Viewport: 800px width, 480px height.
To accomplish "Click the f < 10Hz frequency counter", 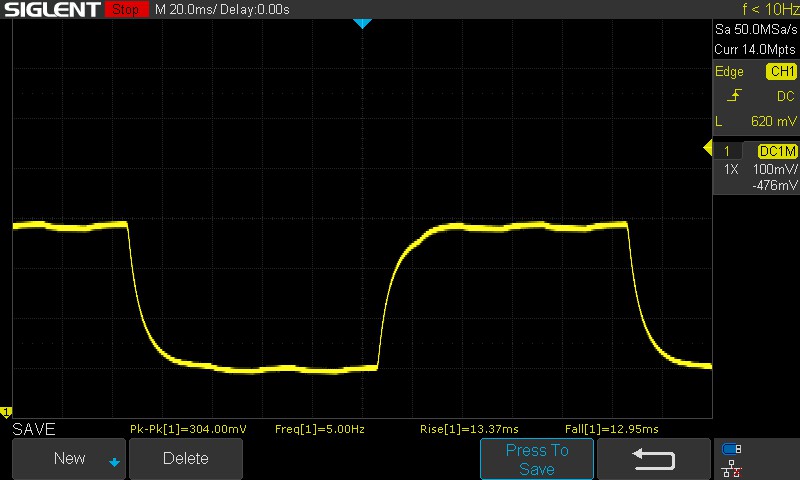I will click(x=770, y=9).
